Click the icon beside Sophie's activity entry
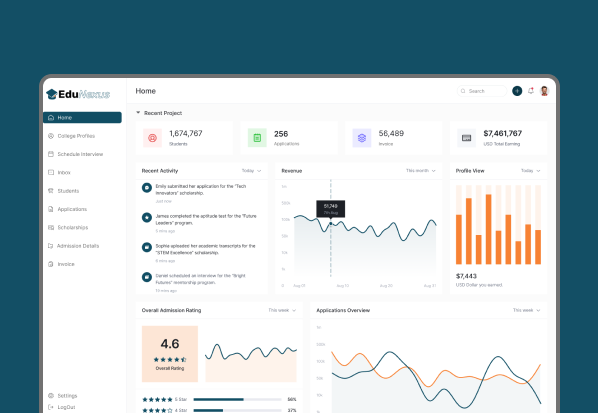The height and width of the screenshot is (413, 598). pyautogui.click(x=147, y=247)
